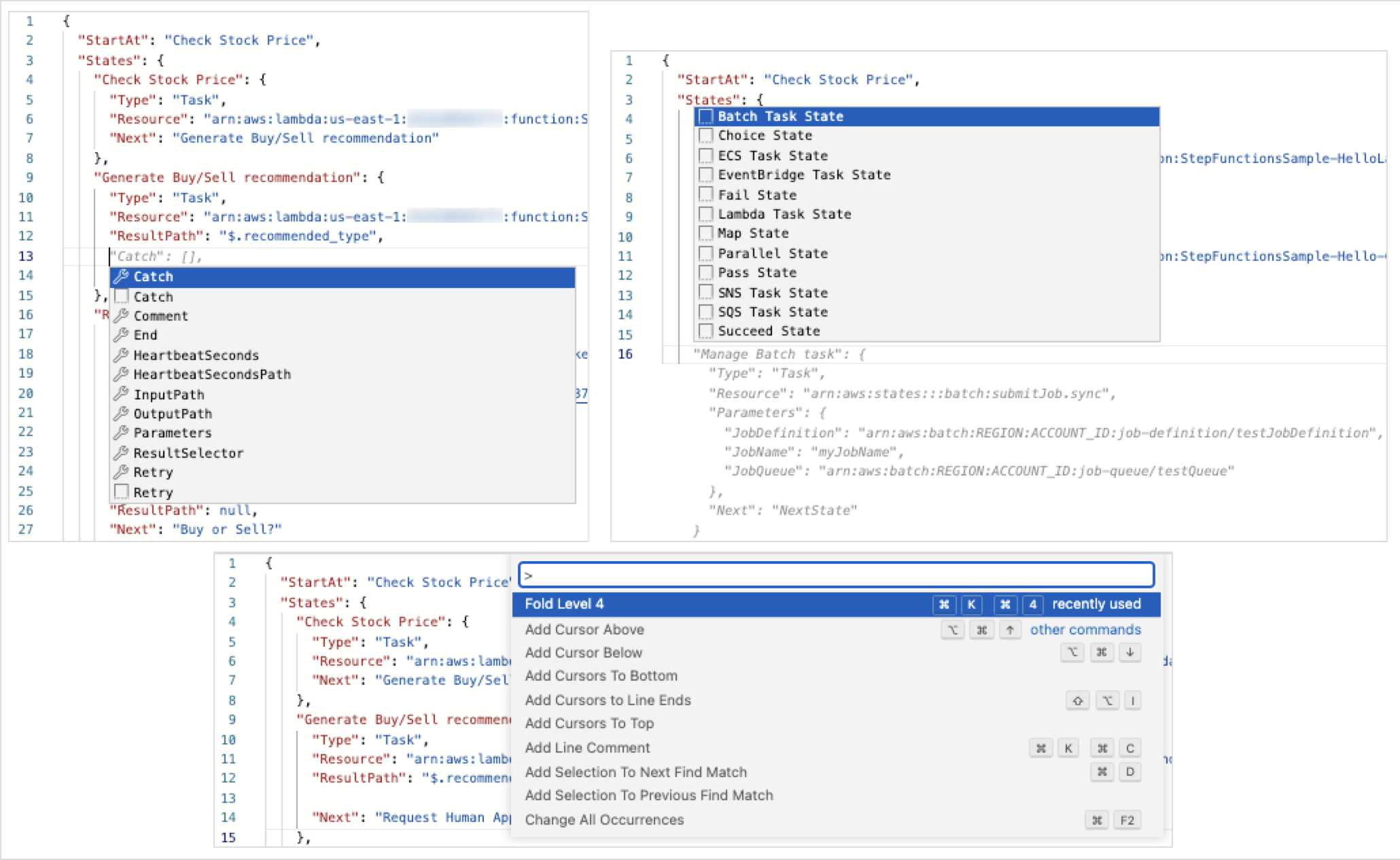Viewport: 1400px width, 860px height.
Task: Click line number 13 in top-left editor
Action: point(26,256)
